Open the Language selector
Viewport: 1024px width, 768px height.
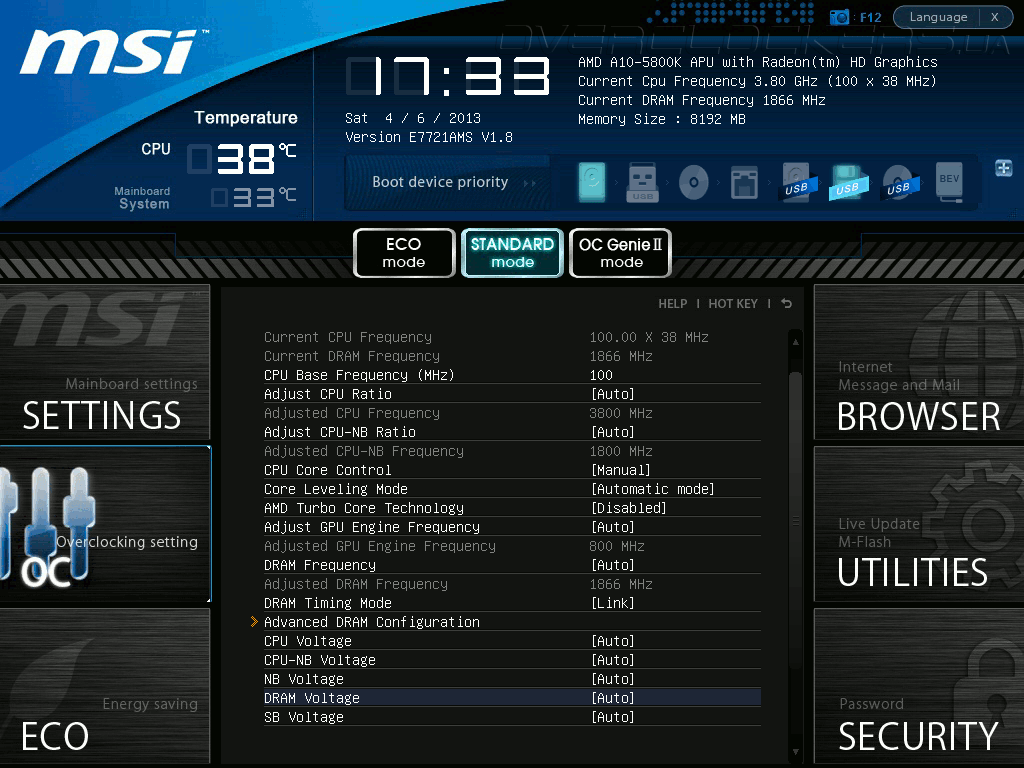938,17
